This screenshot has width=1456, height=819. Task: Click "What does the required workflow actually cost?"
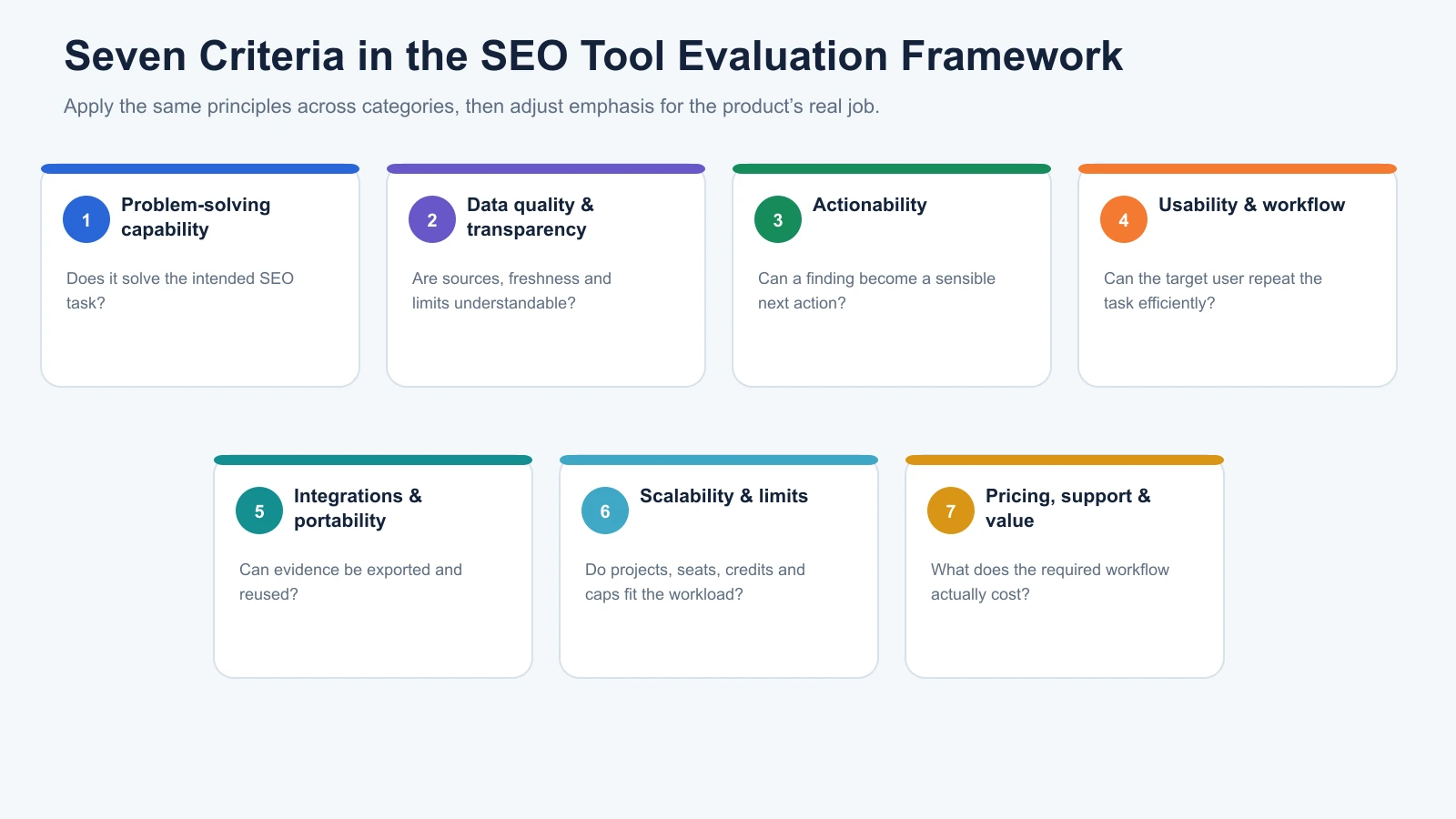(x=1050, y=581)
